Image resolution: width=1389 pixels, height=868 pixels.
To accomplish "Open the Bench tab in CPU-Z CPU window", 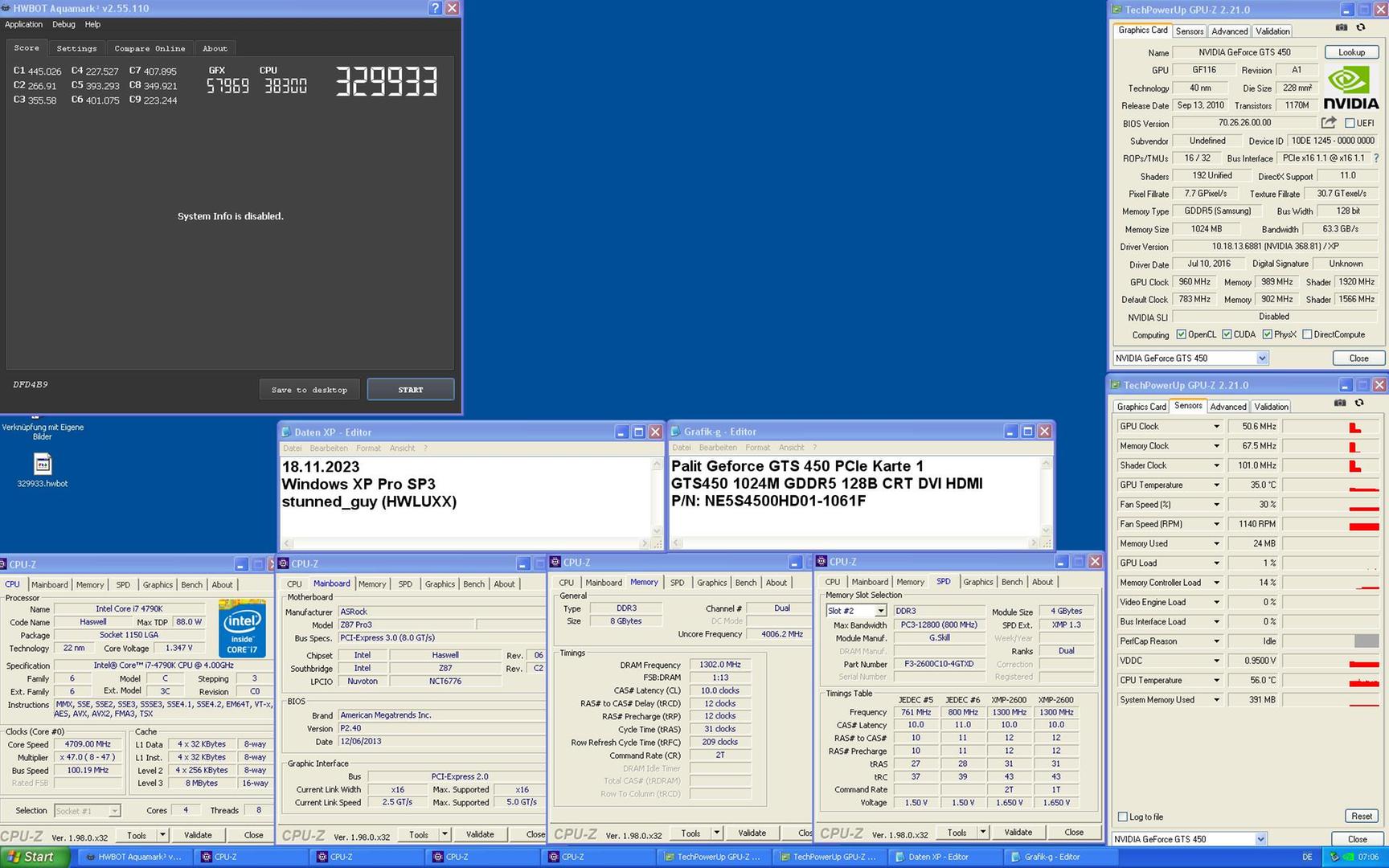I will [x=191, y=585].
